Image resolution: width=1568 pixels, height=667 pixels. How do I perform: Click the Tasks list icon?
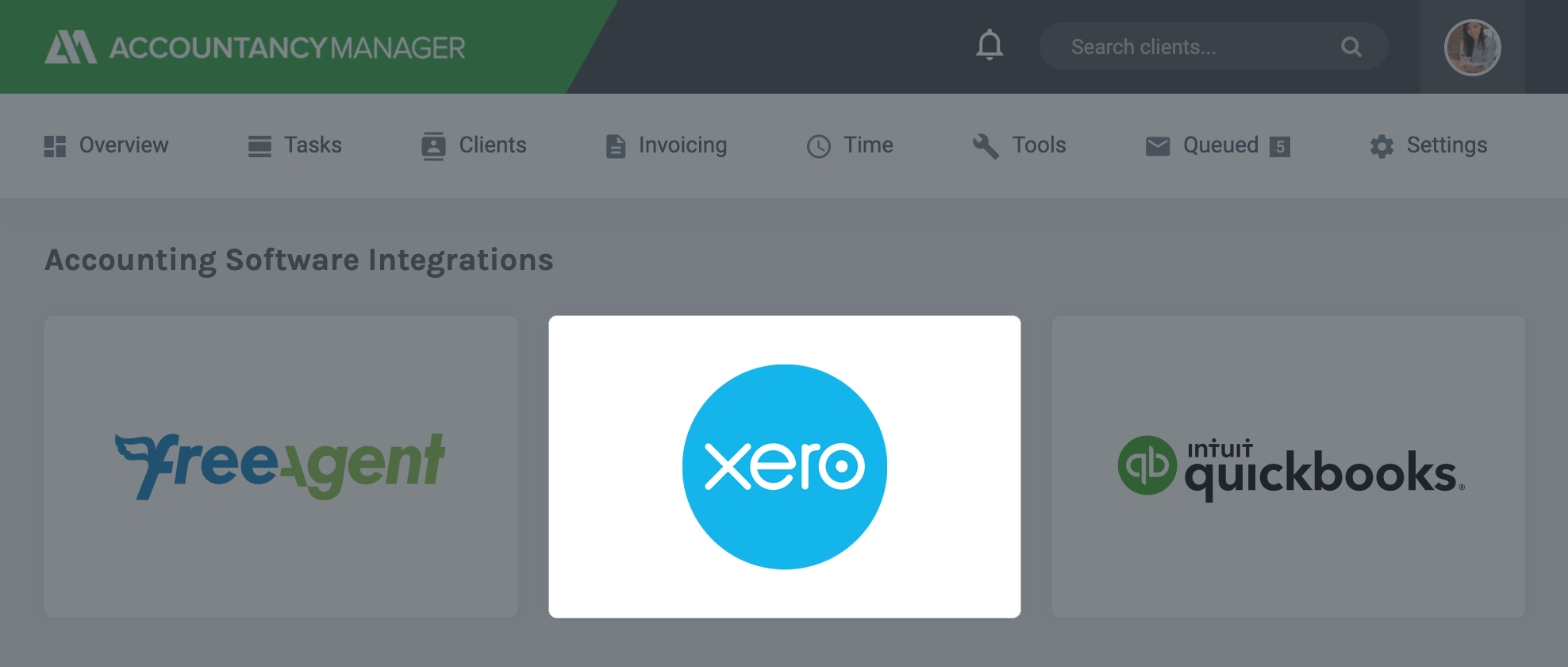pyautogui.click(x=259, y=146)
